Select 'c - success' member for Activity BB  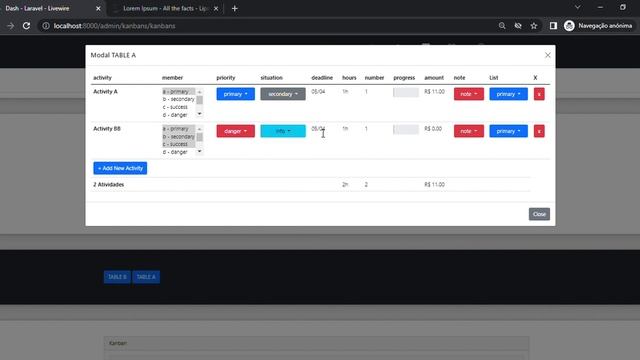(179, 144)
